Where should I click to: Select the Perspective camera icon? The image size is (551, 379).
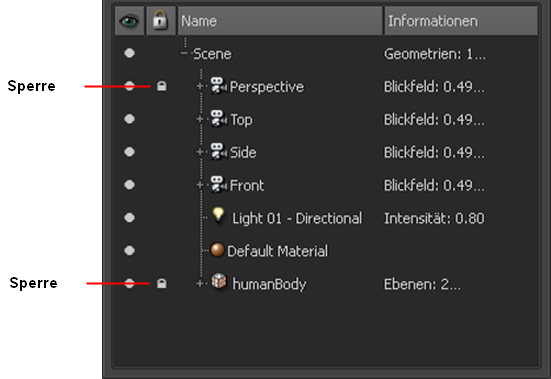point(218,86)
